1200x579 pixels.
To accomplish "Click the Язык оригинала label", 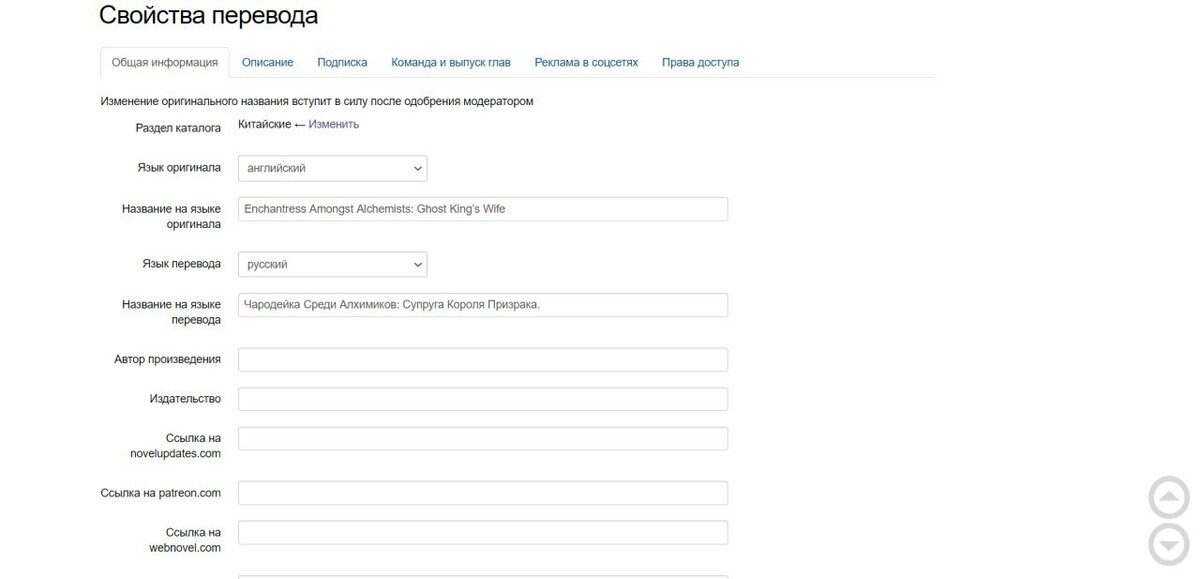I will (179, 168).
